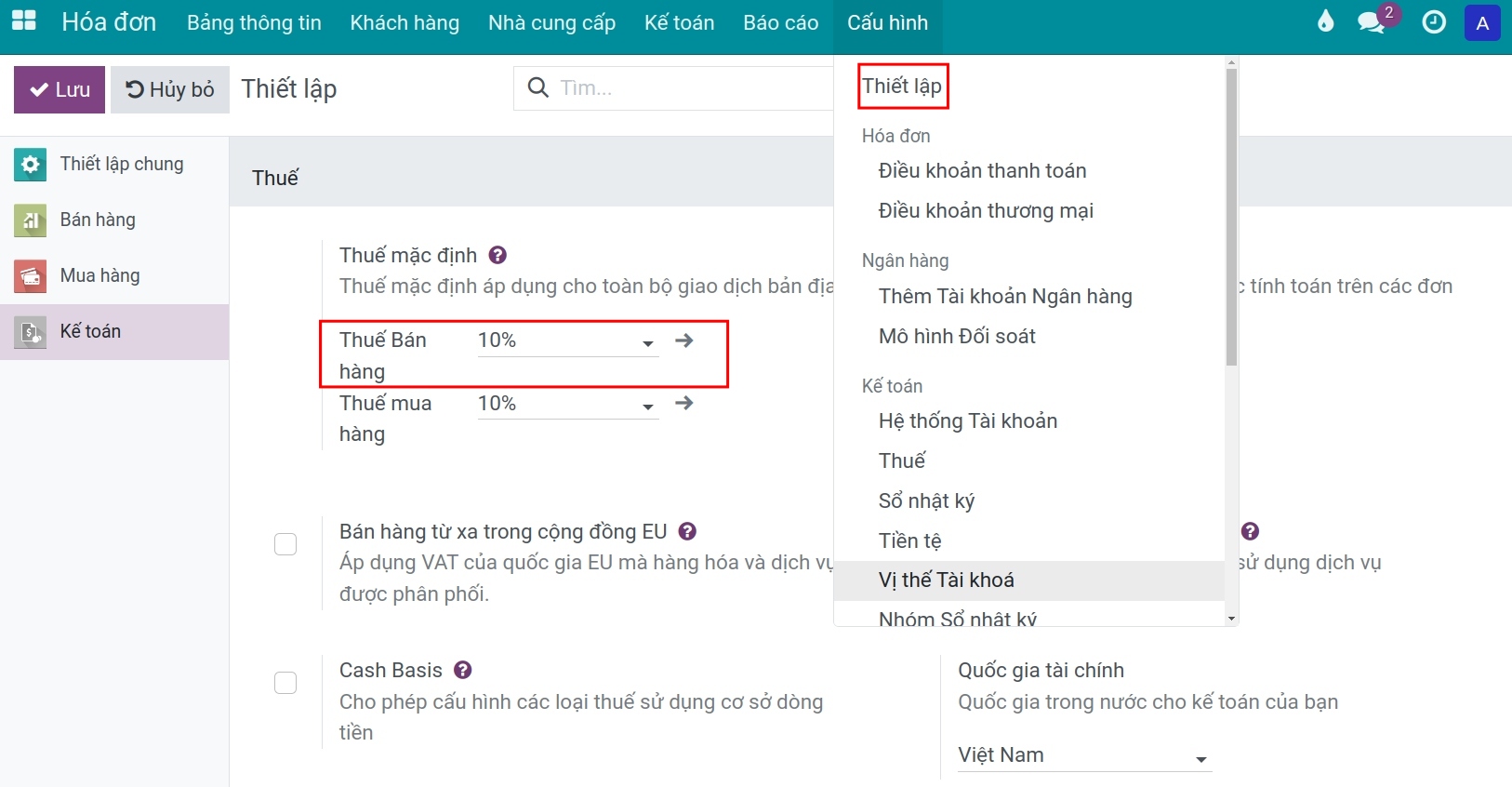Click the Mua hàng sidebar card icon
The width and height of the screenshot is (1512, 787).
[30, 276]
